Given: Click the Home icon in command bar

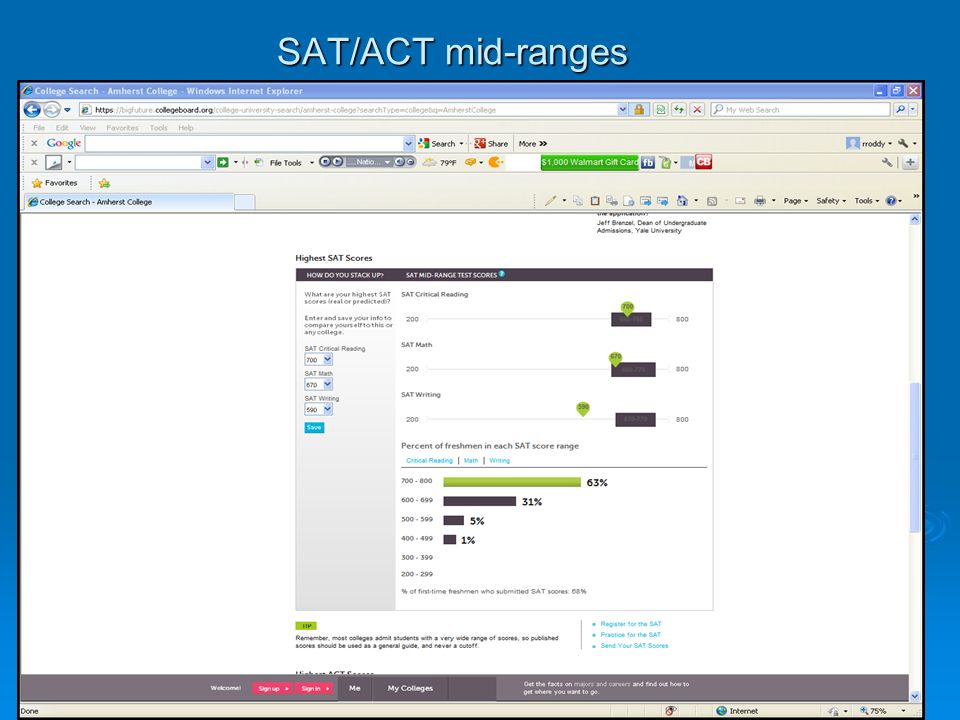Looking at the screenshot, I should click(x=682, y=201).
